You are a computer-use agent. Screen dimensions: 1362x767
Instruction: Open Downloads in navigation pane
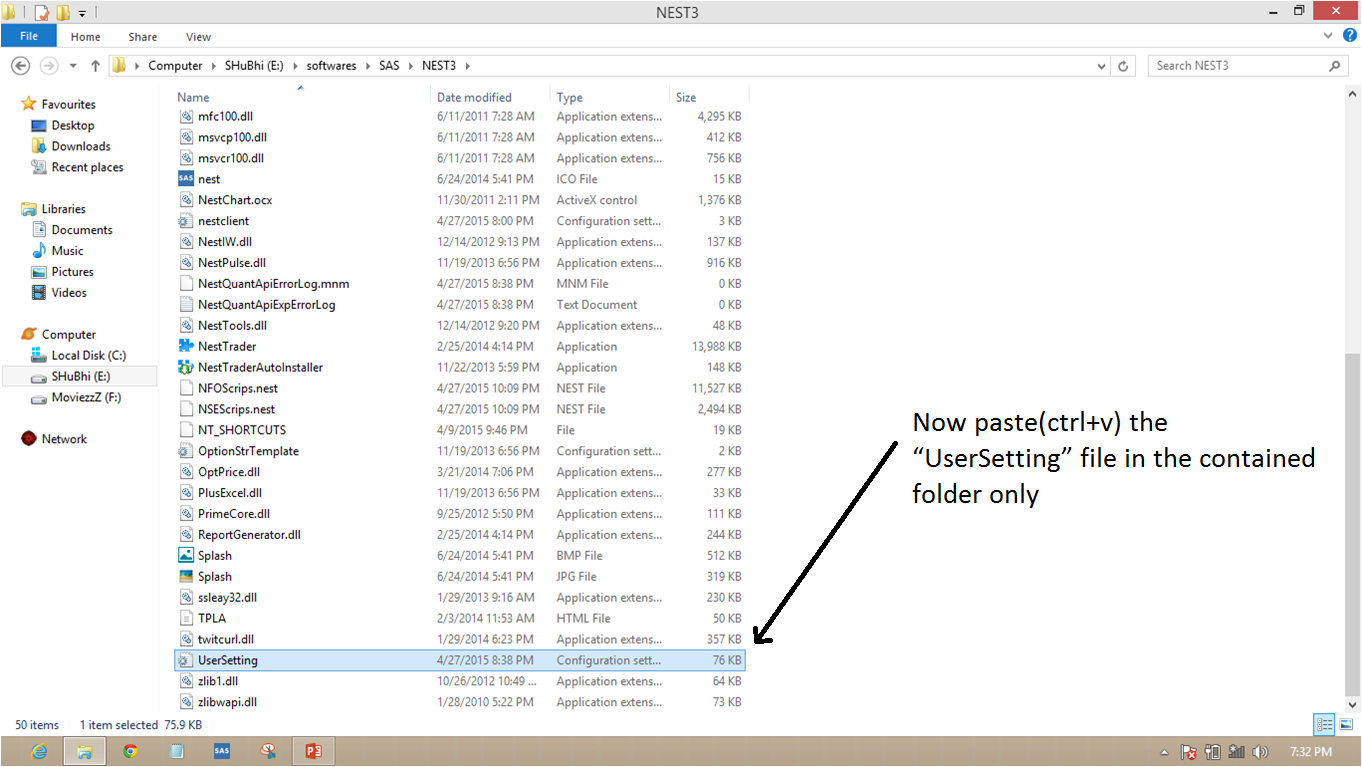pos(80,146)
